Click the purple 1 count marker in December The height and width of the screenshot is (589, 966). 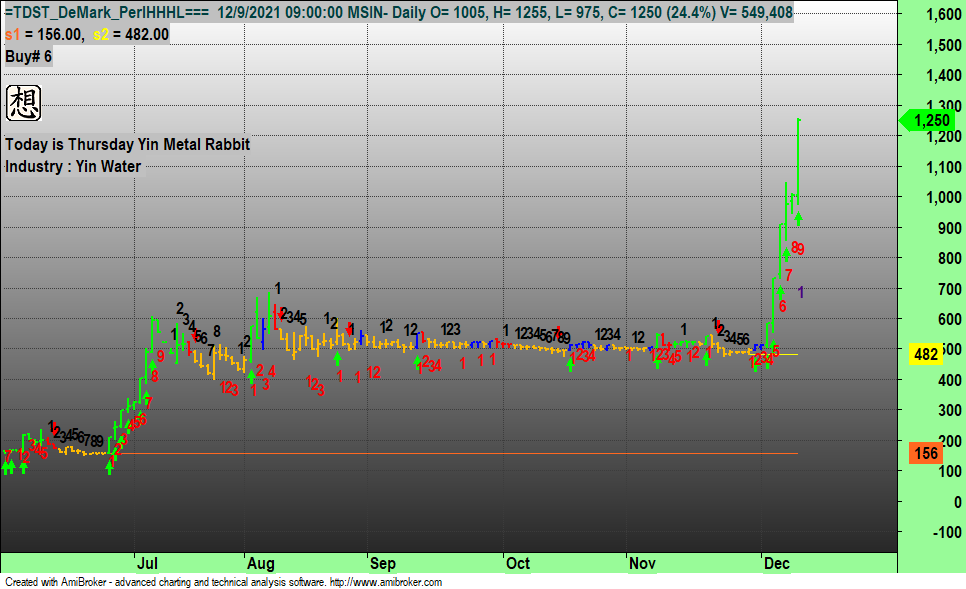click(801, 292)
